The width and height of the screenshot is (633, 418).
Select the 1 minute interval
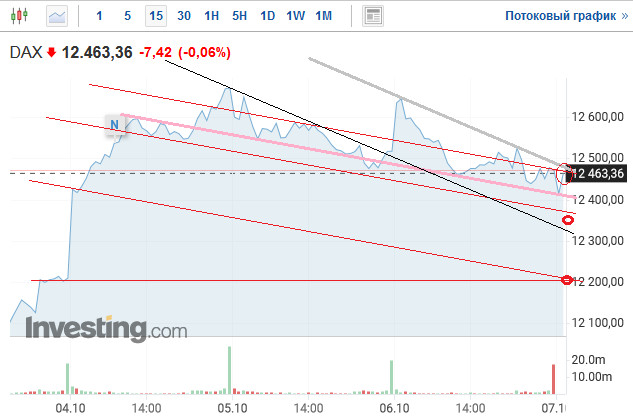pos(99,16)
